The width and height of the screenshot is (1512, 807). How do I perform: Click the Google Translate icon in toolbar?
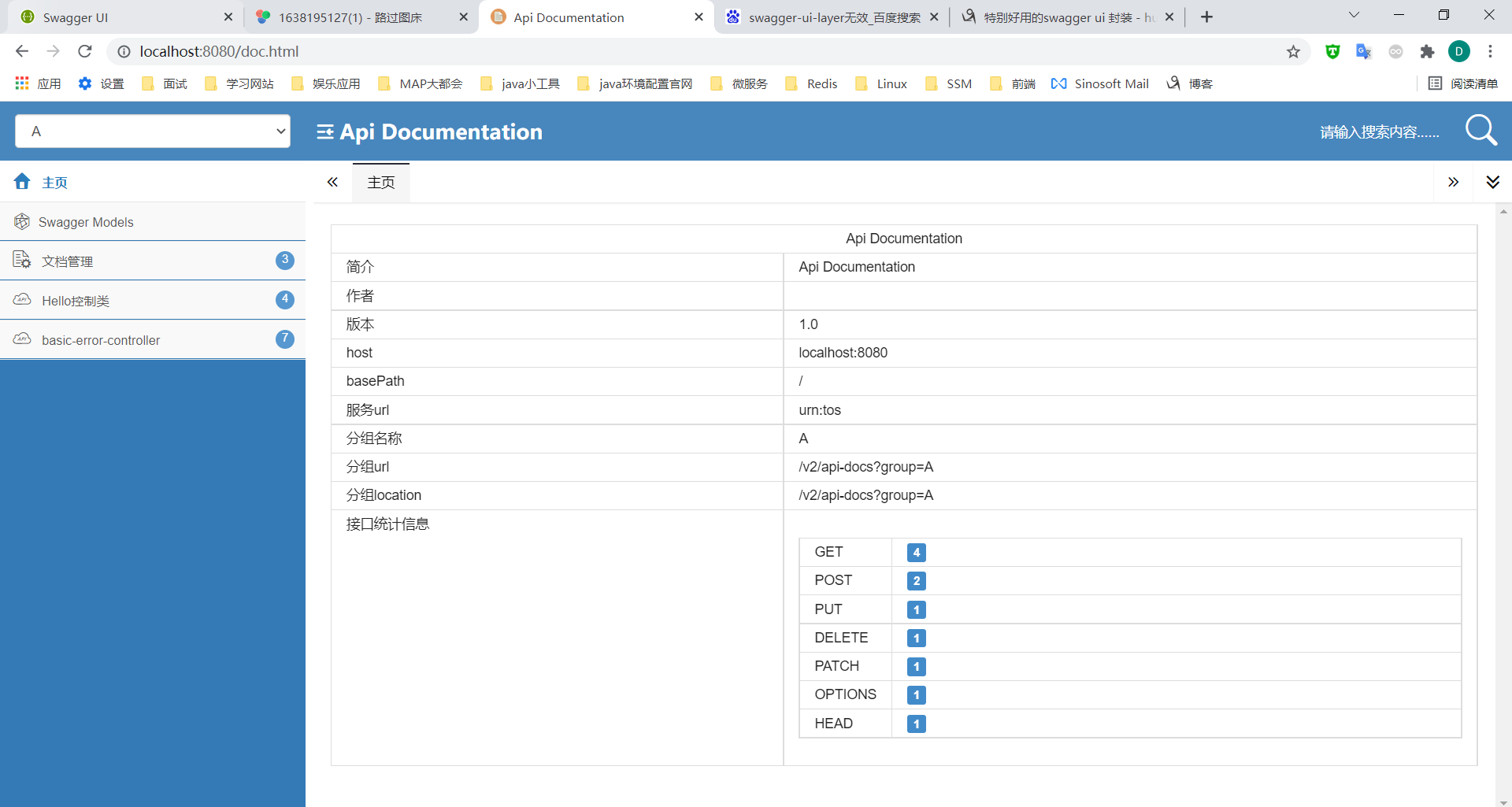click(1363, 52)
